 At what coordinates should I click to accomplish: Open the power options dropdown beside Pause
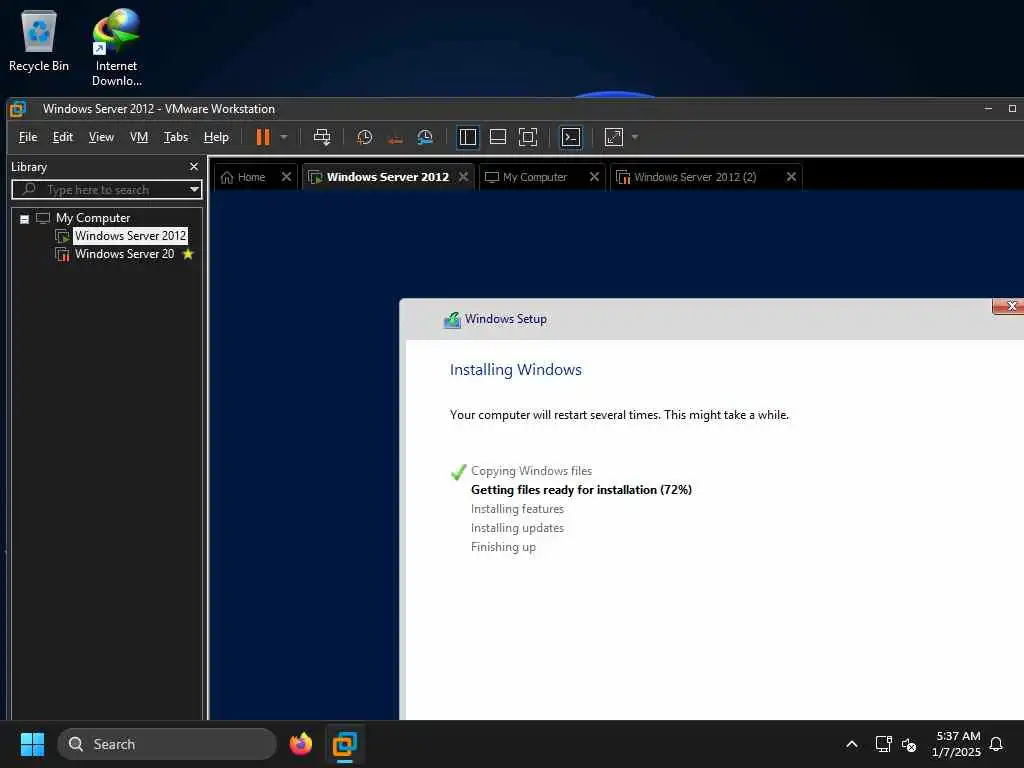coord(284,137)
